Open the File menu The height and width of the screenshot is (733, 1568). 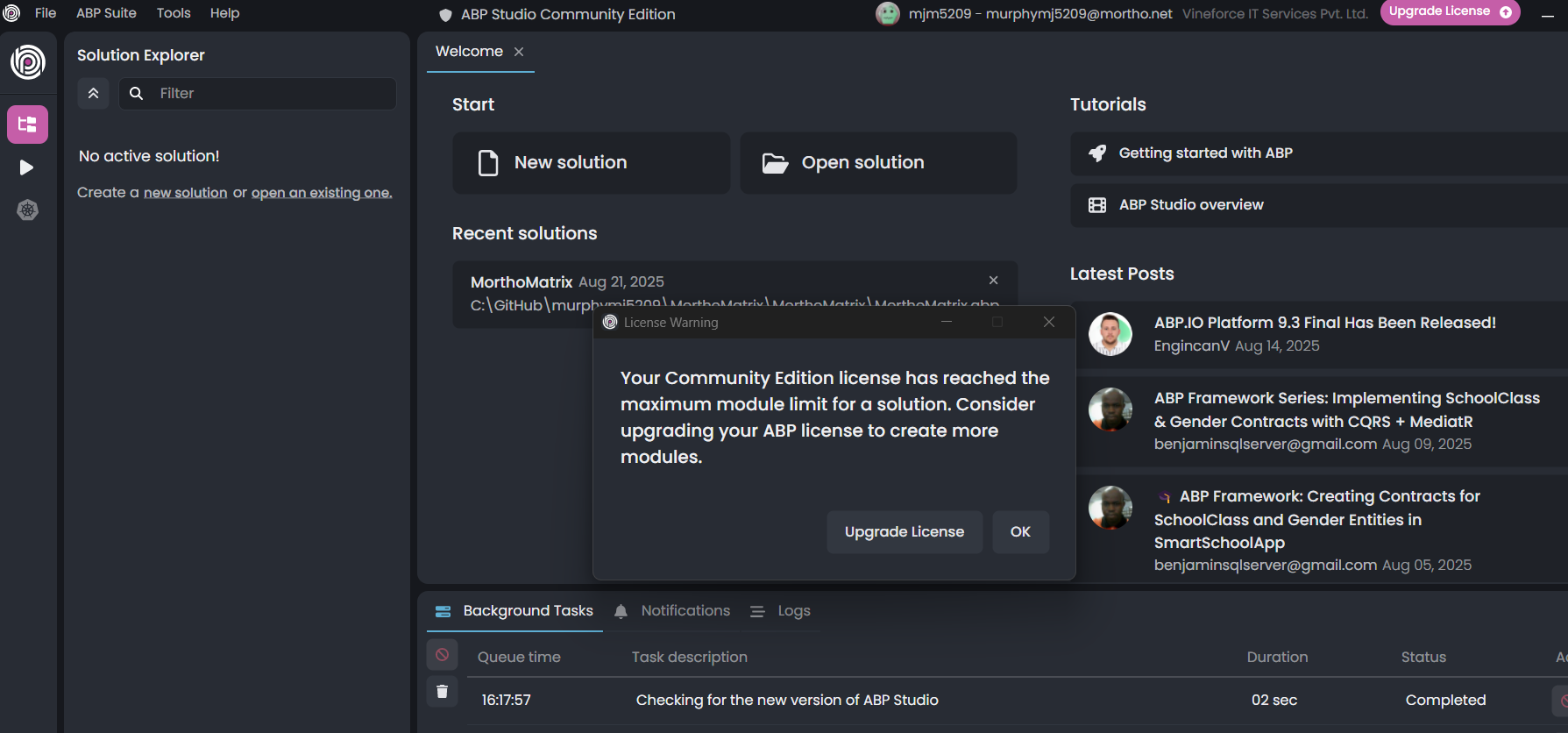click(46, 13)
